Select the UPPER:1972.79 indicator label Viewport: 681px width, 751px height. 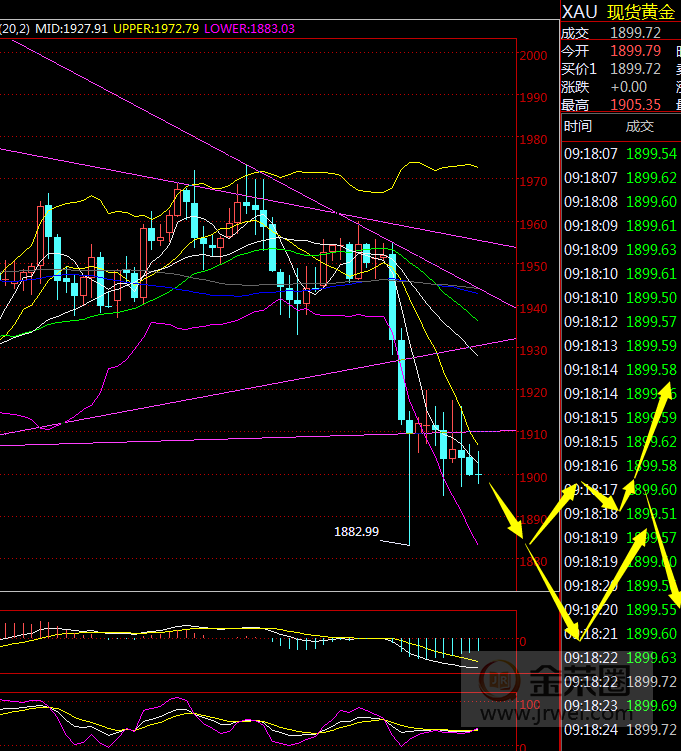[158, 29]
